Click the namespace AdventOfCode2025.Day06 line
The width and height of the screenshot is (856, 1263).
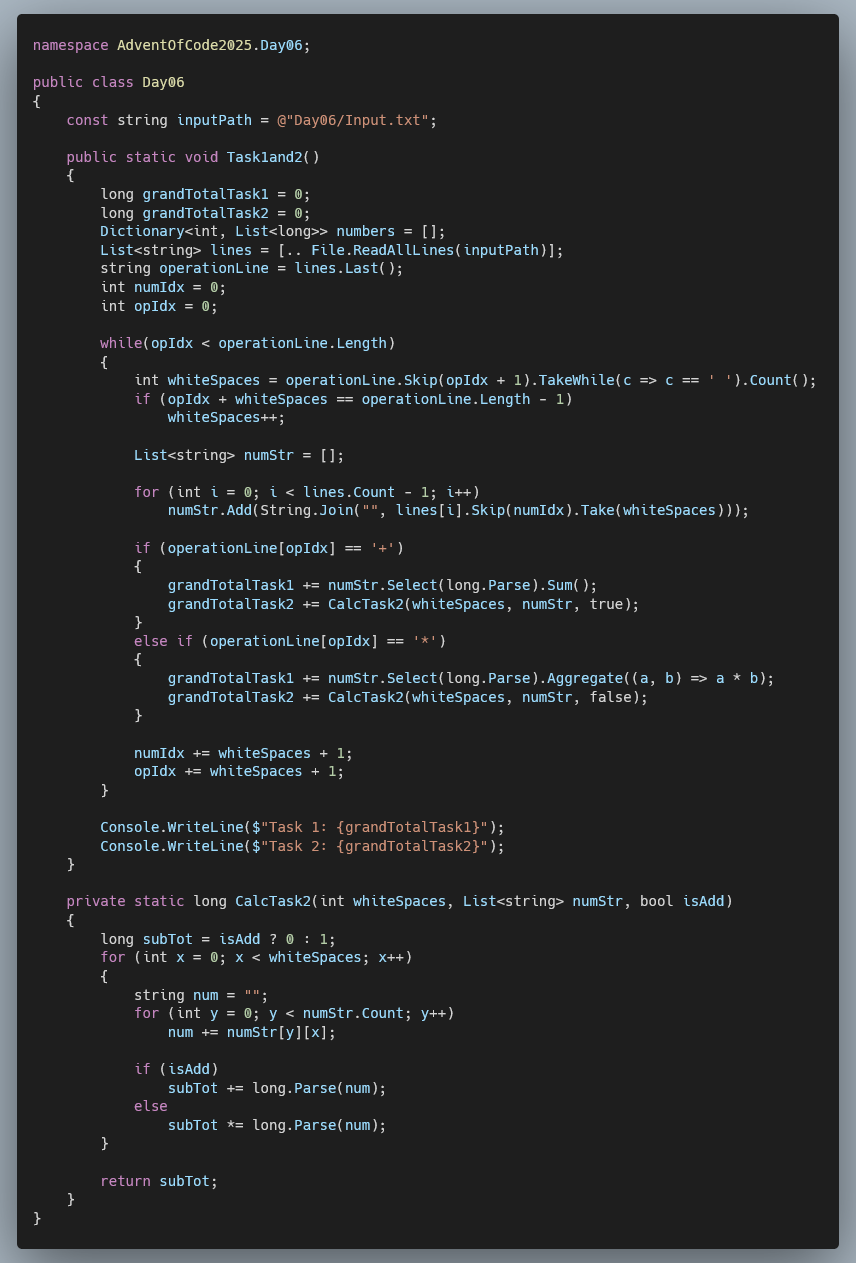171,45
